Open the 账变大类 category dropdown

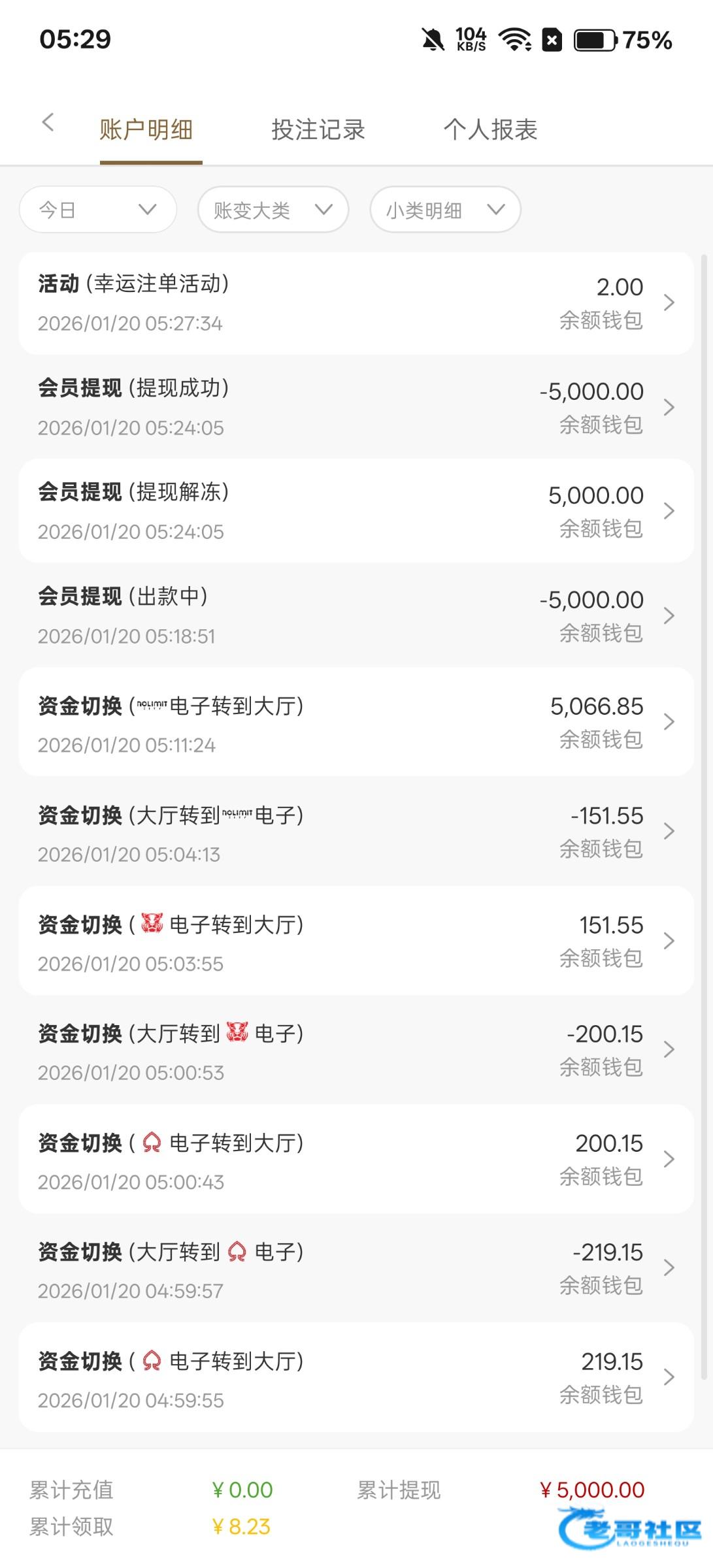(x=273, y=210)
